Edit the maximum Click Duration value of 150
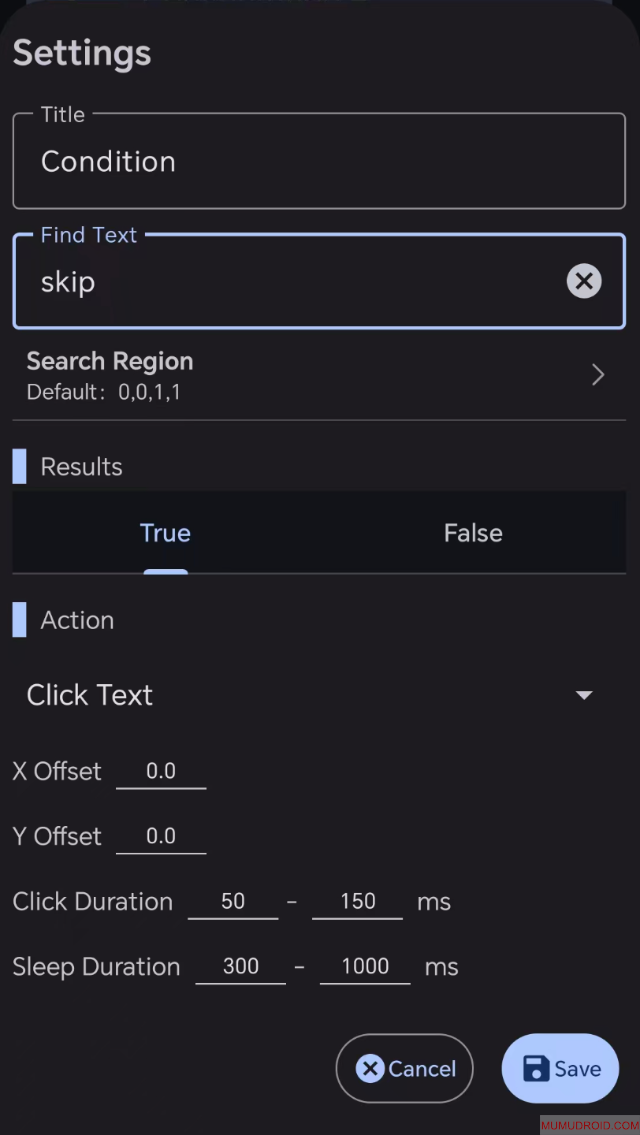The width and height of the screenshot is (640, 1135). 357,901
